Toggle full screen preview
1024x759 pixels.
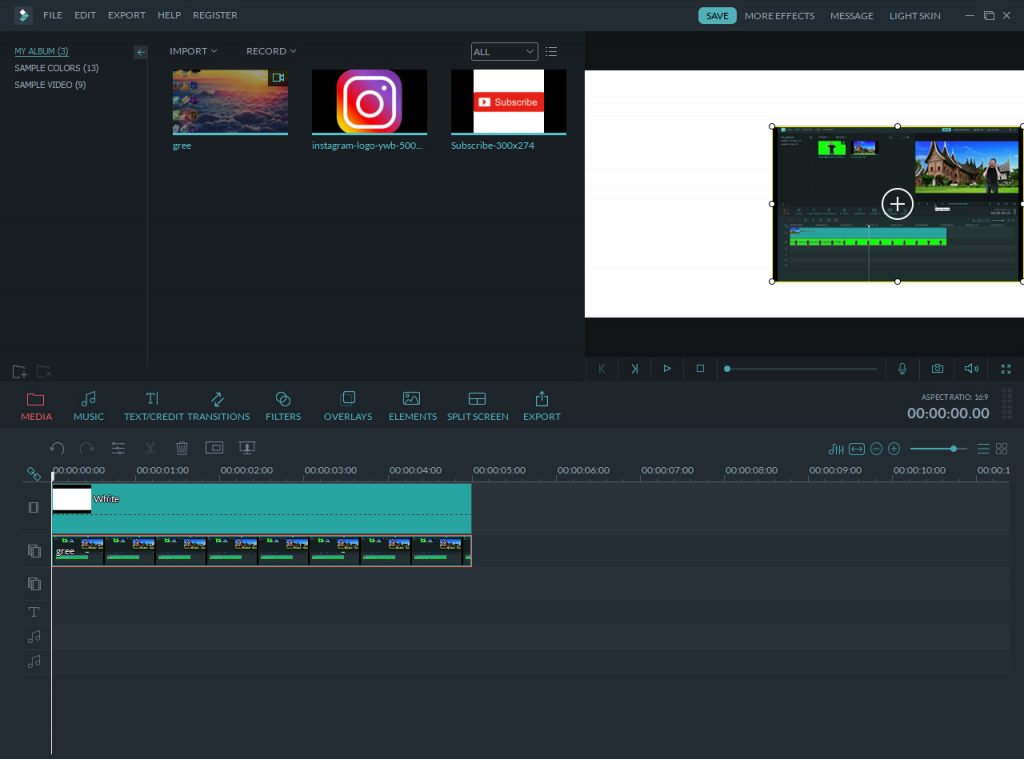[1006, 369]
